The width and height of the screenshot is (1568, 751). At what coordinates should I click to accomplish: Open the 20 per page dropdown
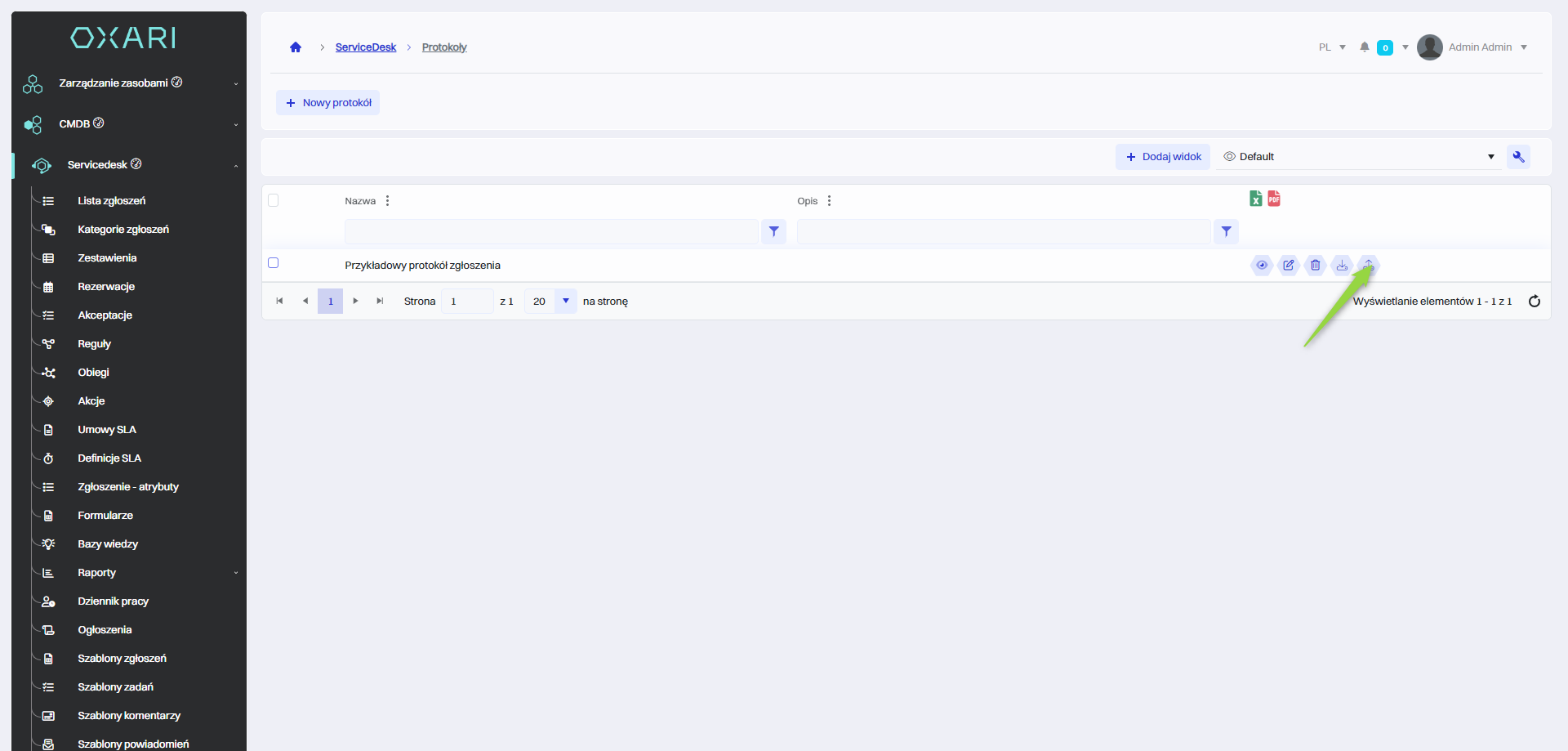point(565,302)
